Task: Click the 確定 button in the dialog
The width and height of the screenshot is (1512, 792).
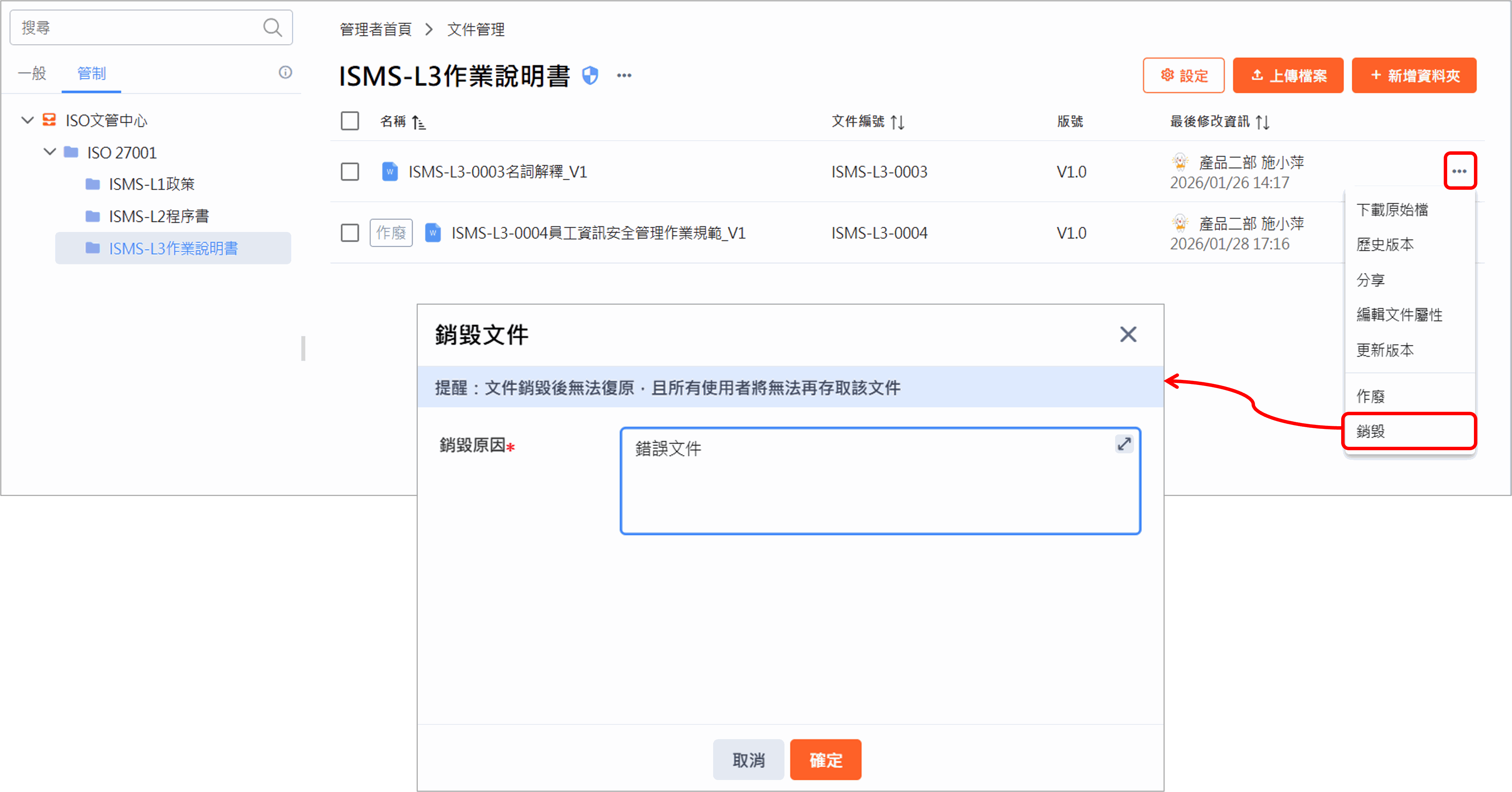Action: (825, 760)
